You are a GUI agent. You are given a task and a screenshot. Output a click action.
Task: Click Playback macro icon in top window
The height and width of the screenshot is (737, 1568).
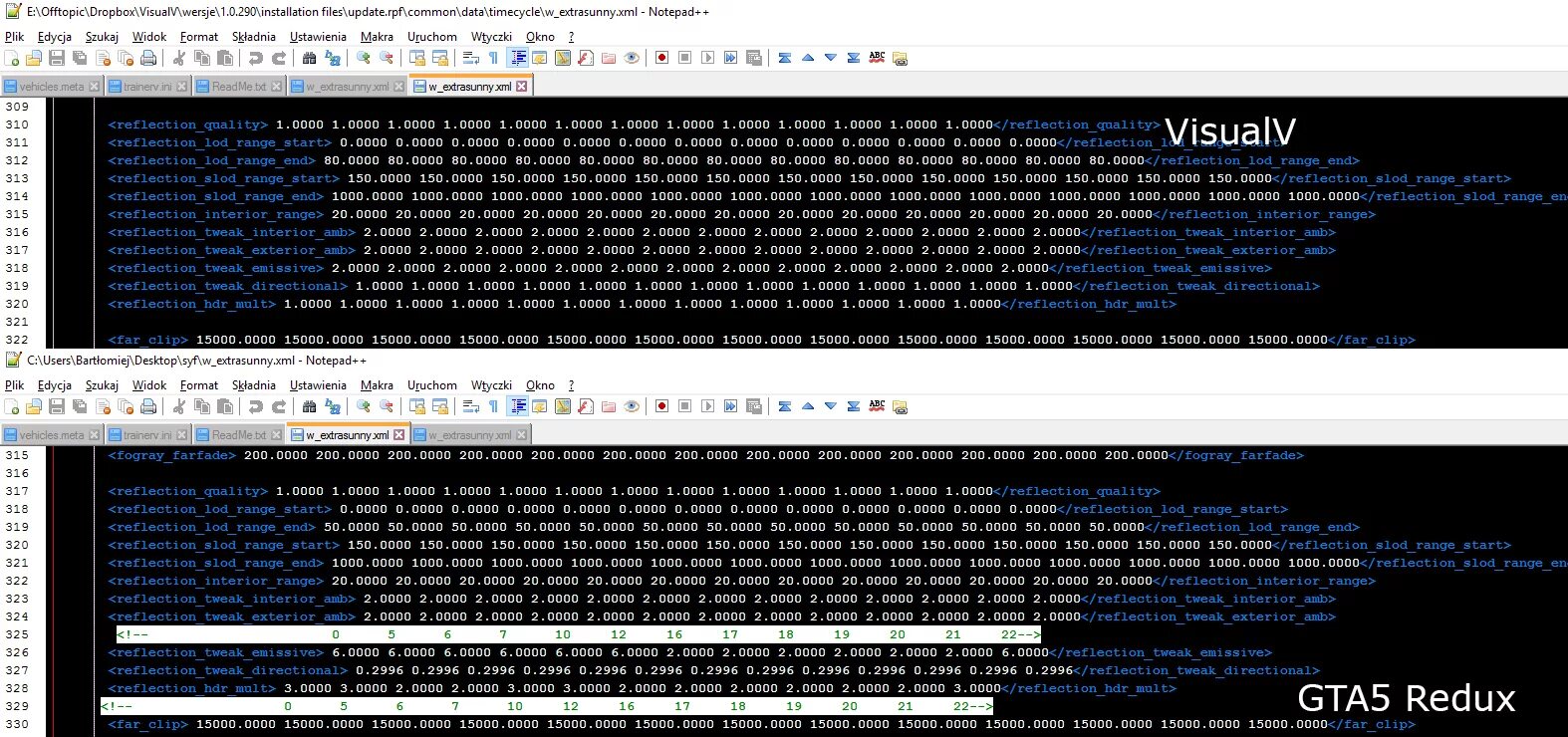(x=707, y=58)
